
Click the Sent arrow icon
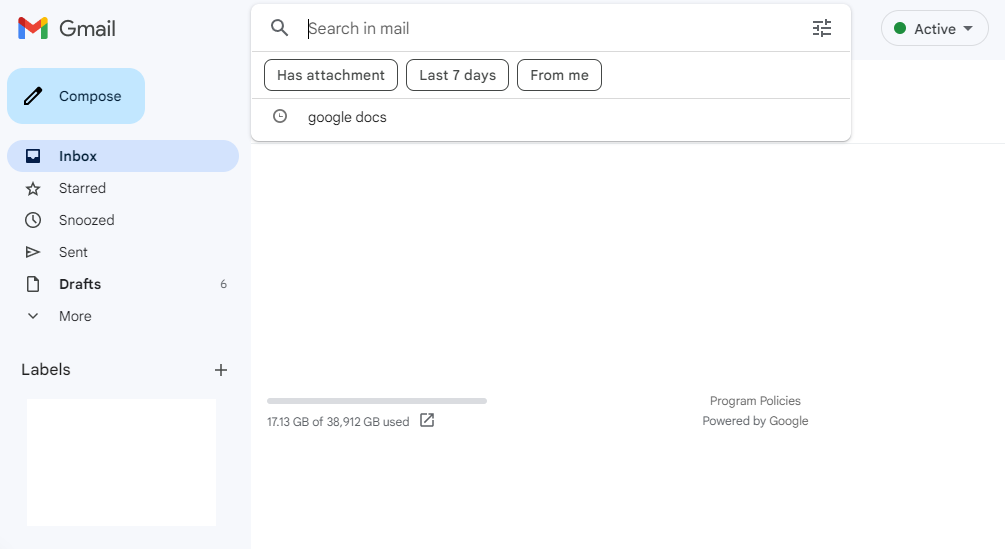(33, 252)
